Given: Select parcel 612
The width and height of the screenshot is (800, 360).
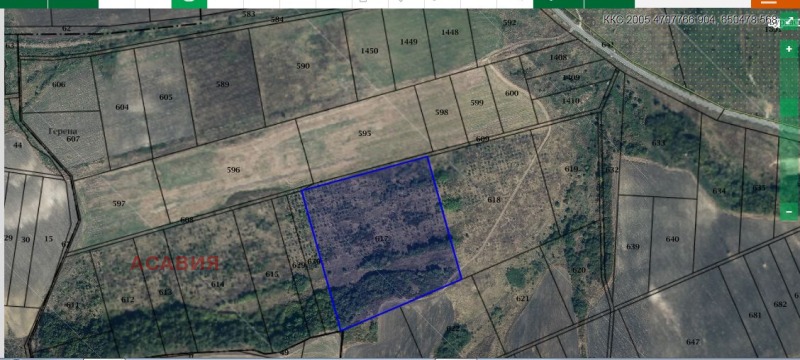Looking at the screenshot, I should [128, 299].
